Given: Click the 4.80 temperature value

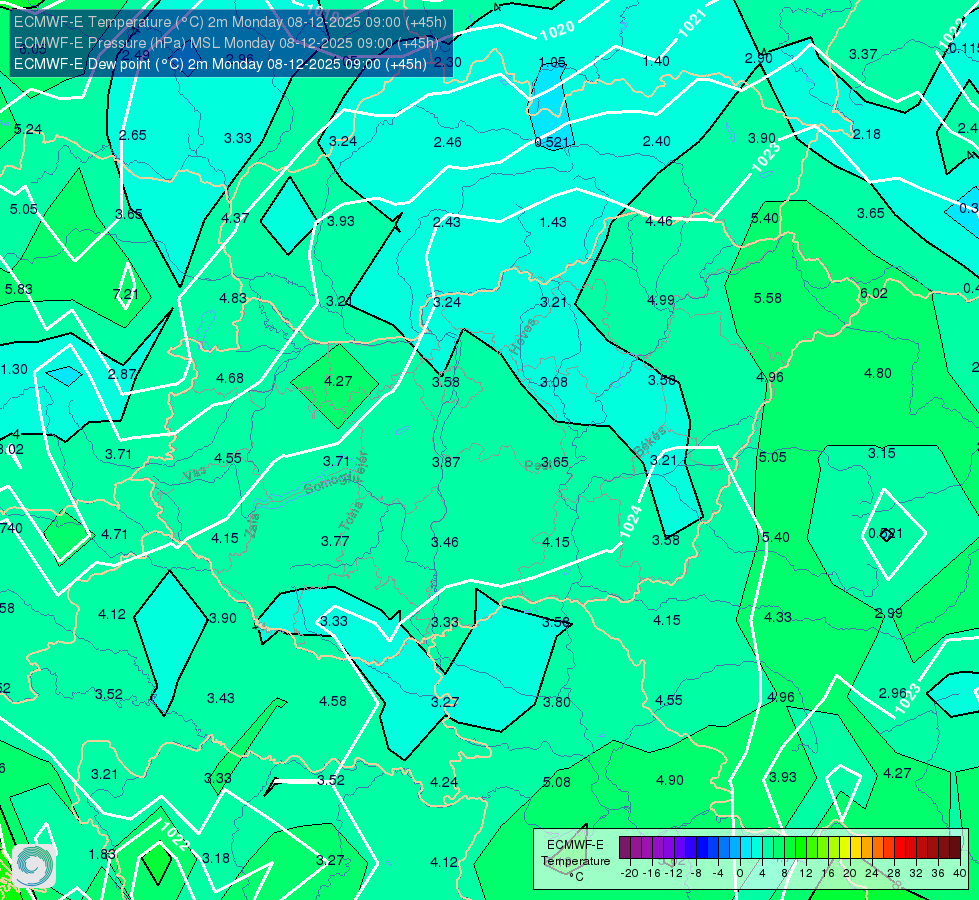Looking at the screenshot, I should tap(877, 373).
